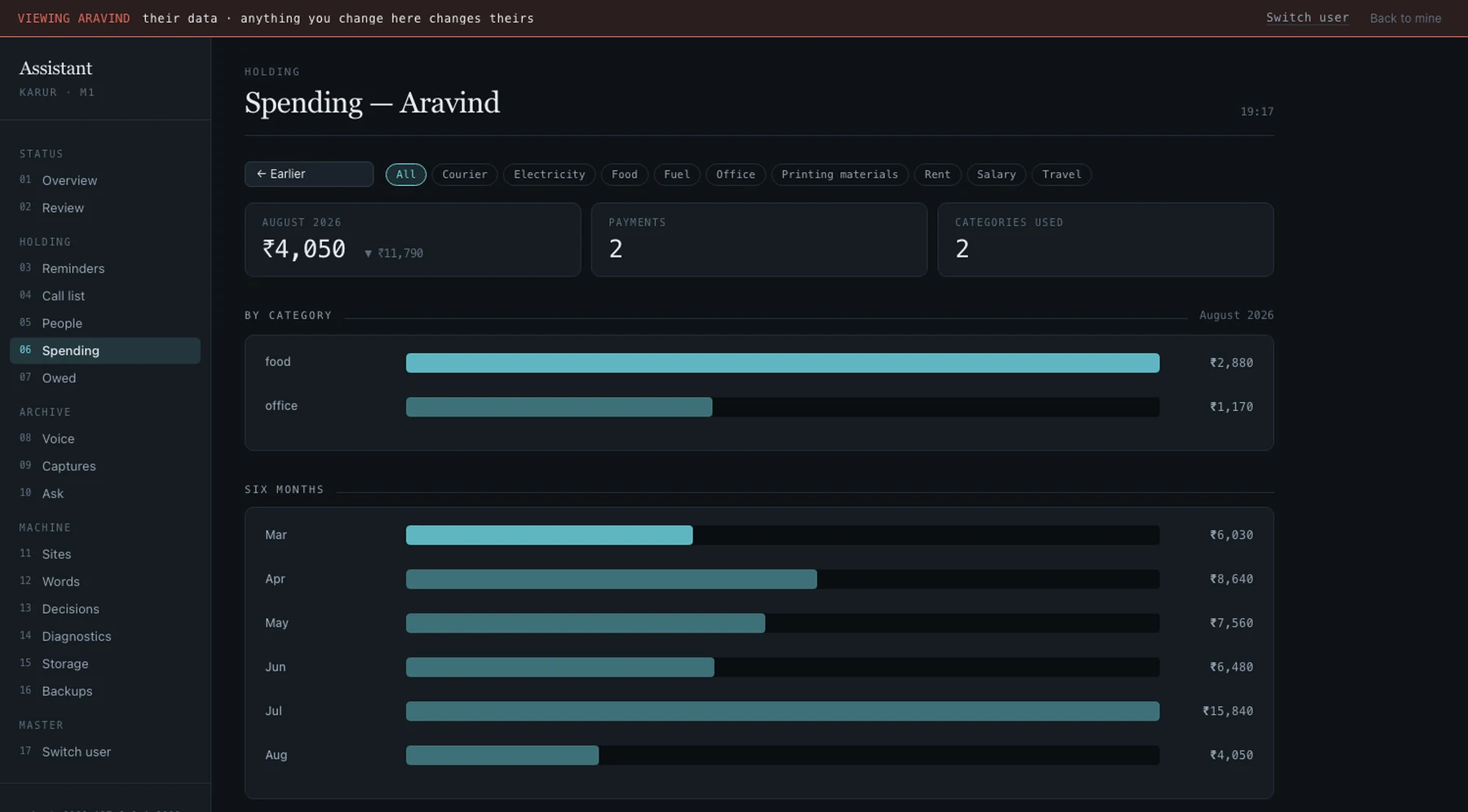Viewport: 1468px width, 812px height.
Task: Open Decisions page
Action: 105,609
